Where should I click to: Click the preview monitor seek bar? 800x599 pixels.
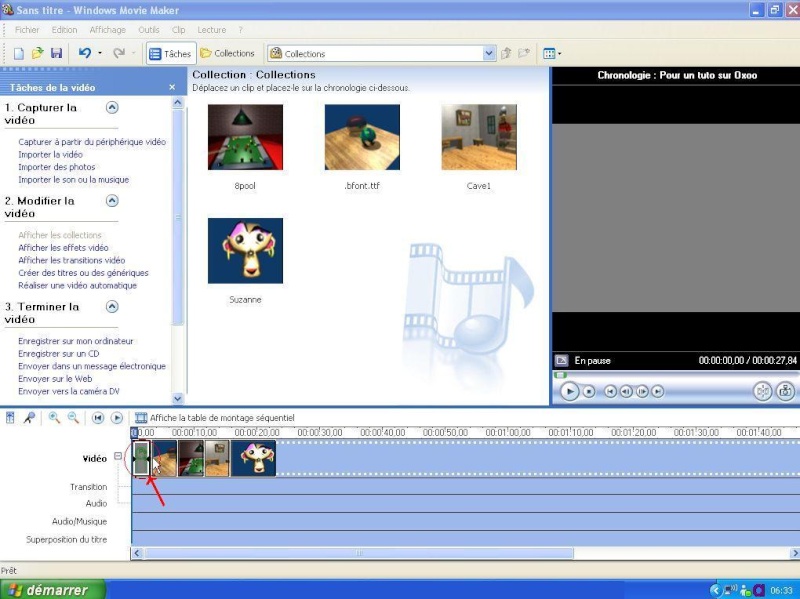(x=676, y=375)
